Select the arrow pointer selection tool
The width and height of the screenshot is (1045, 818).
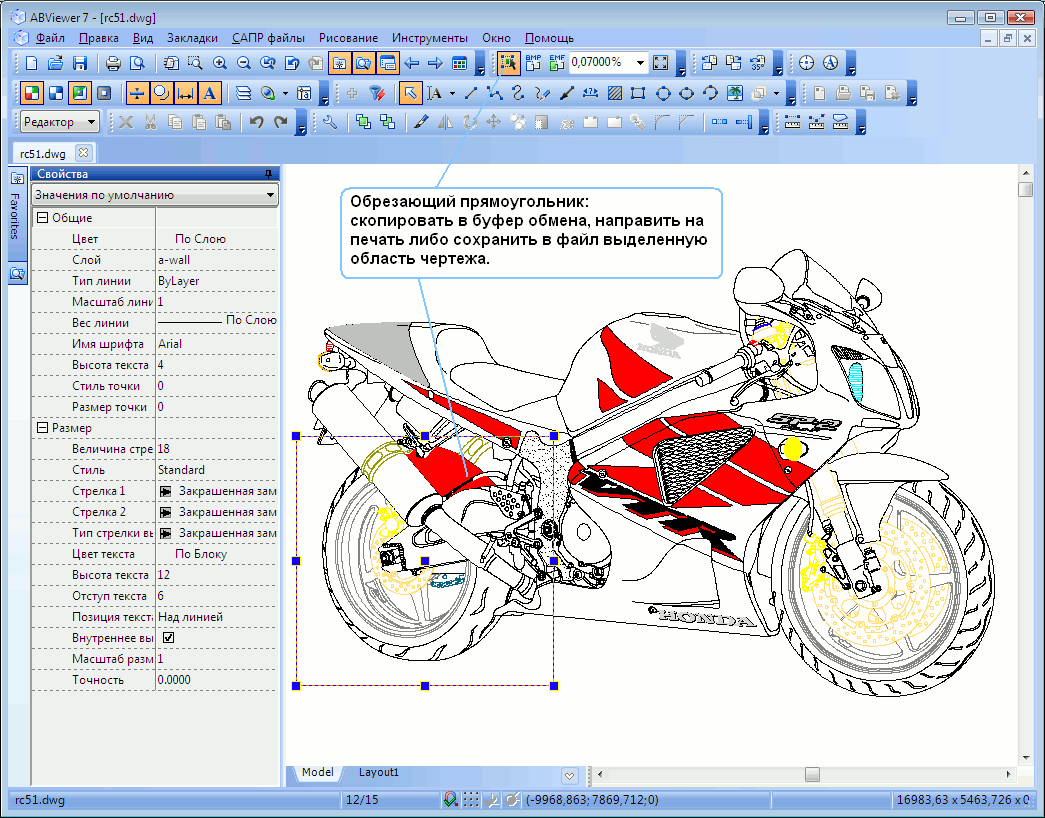coord(410,93)
